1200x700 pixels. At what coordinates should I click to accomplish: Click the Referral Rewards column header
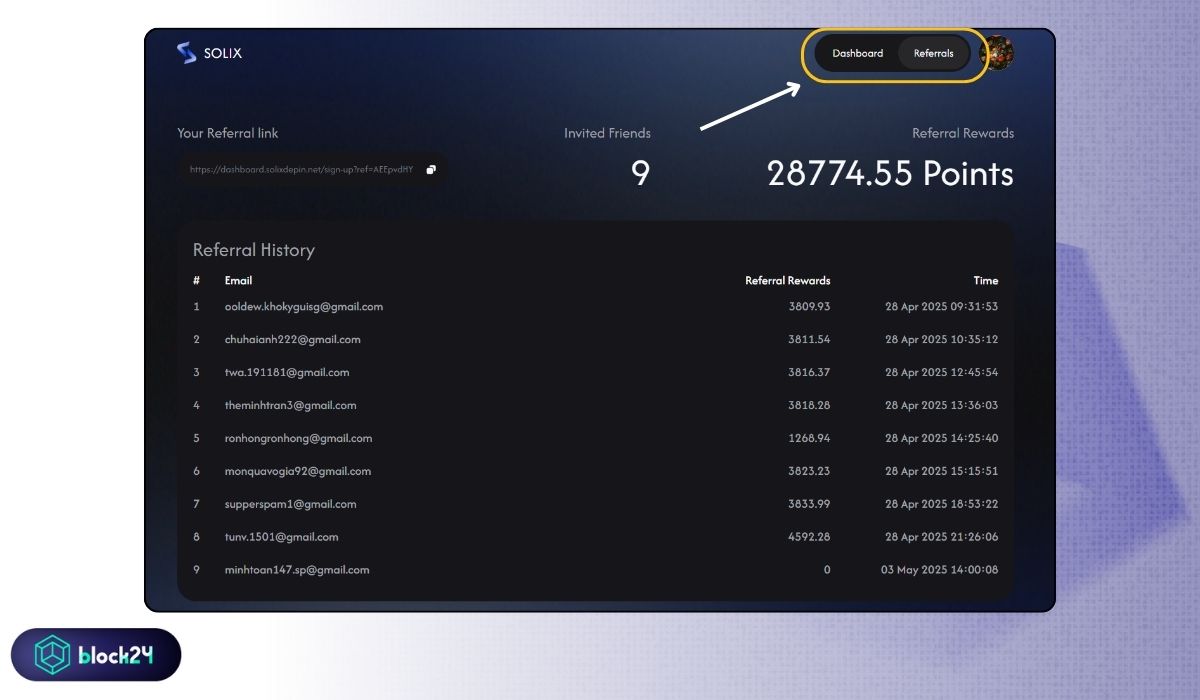(788, 281)
